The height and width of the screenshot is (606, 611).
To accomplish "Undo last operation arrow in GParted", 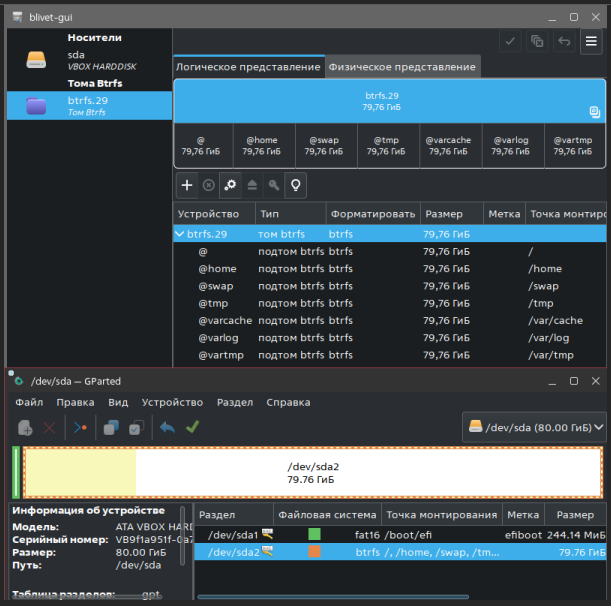I will pyautogui.click(x=168, y=428).
